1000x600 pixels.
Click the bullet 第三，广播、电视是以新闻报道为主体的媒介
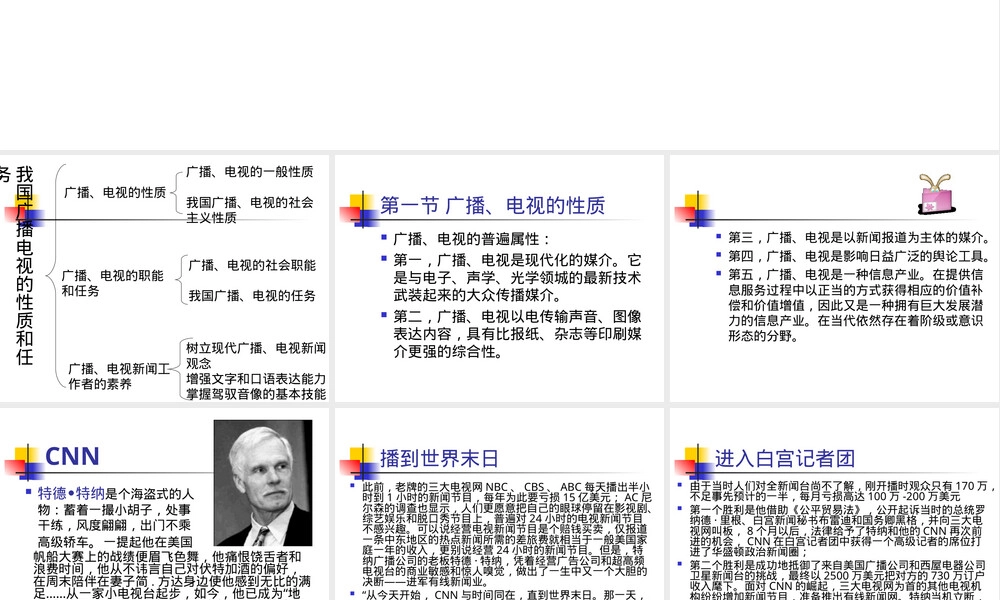(x=860, y=237)
